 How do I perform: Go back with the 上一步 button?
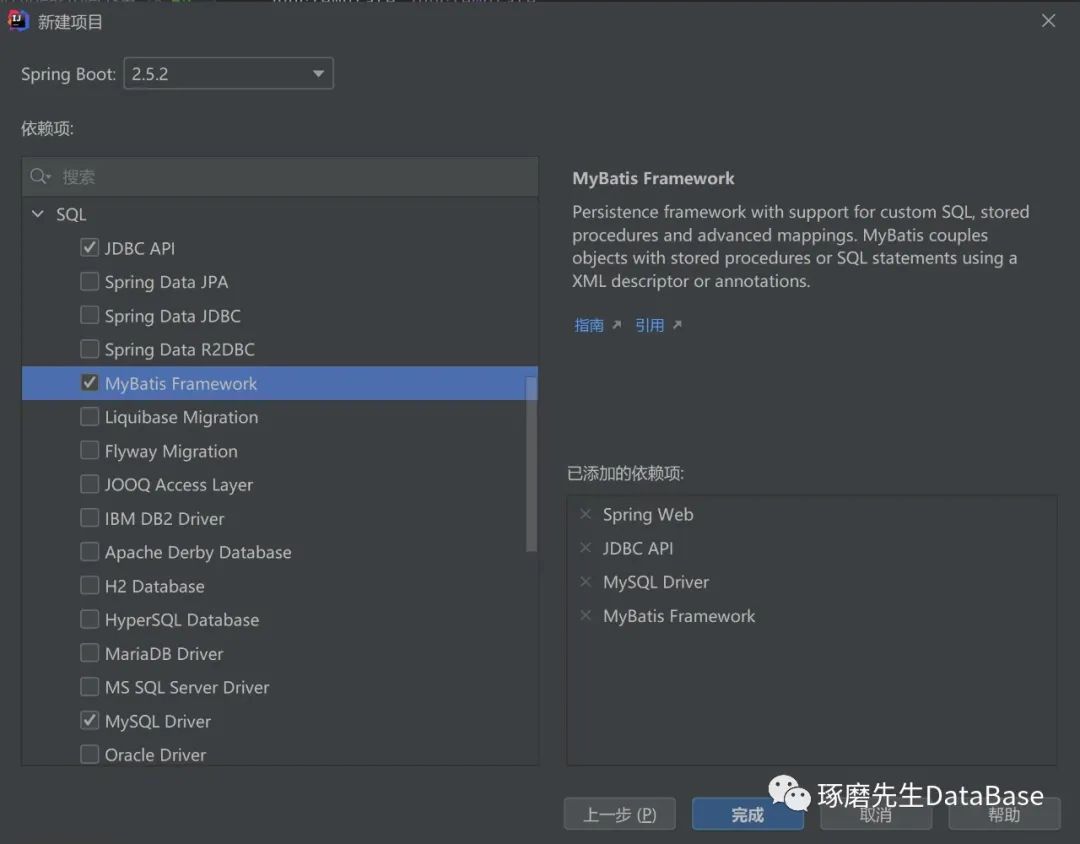click(x=619, y=814)
